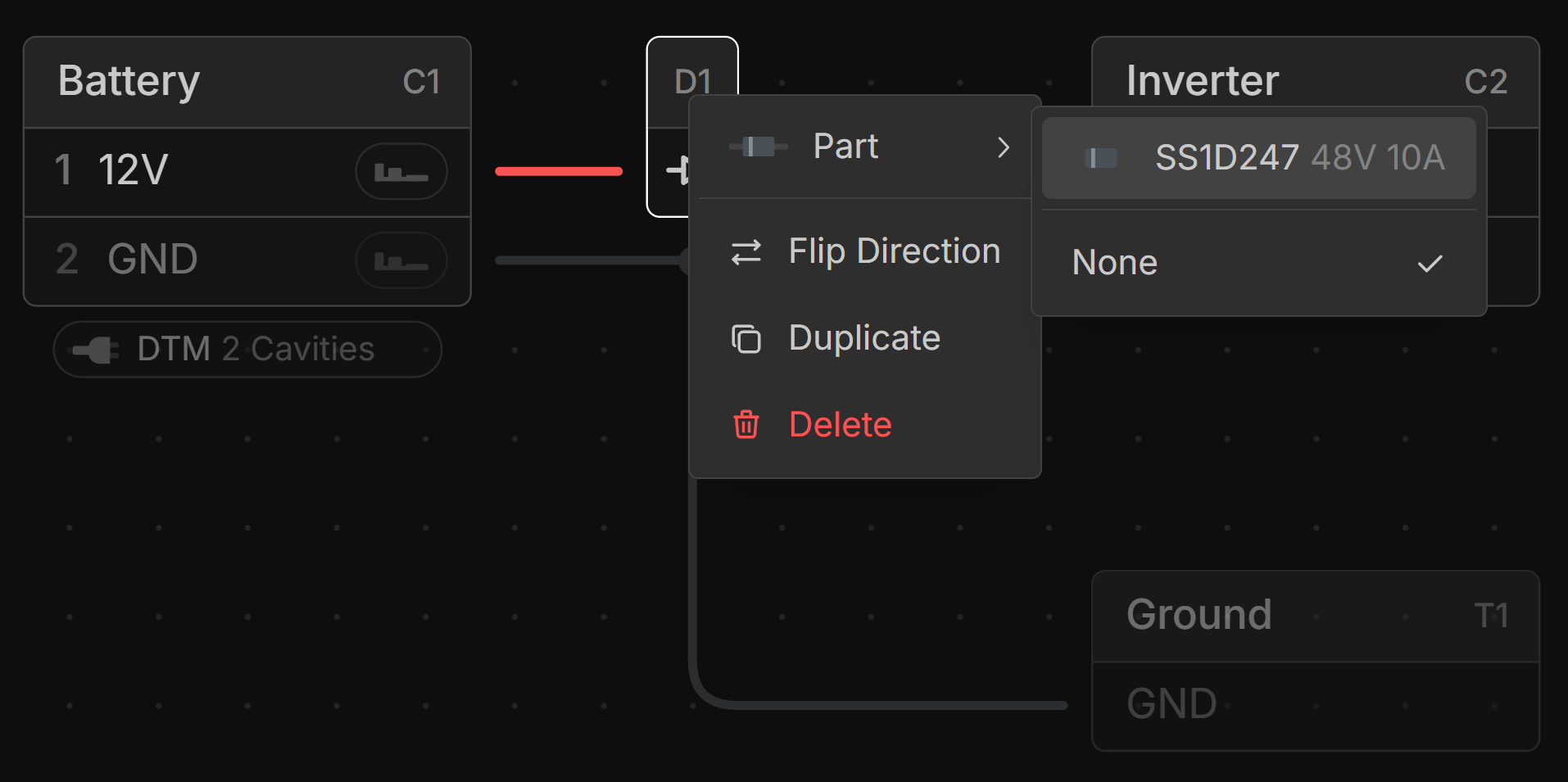The height and width of the screenshot is (782, 1568).
Task: Click the checkmark next to None
Action: tap(1430, 264)
